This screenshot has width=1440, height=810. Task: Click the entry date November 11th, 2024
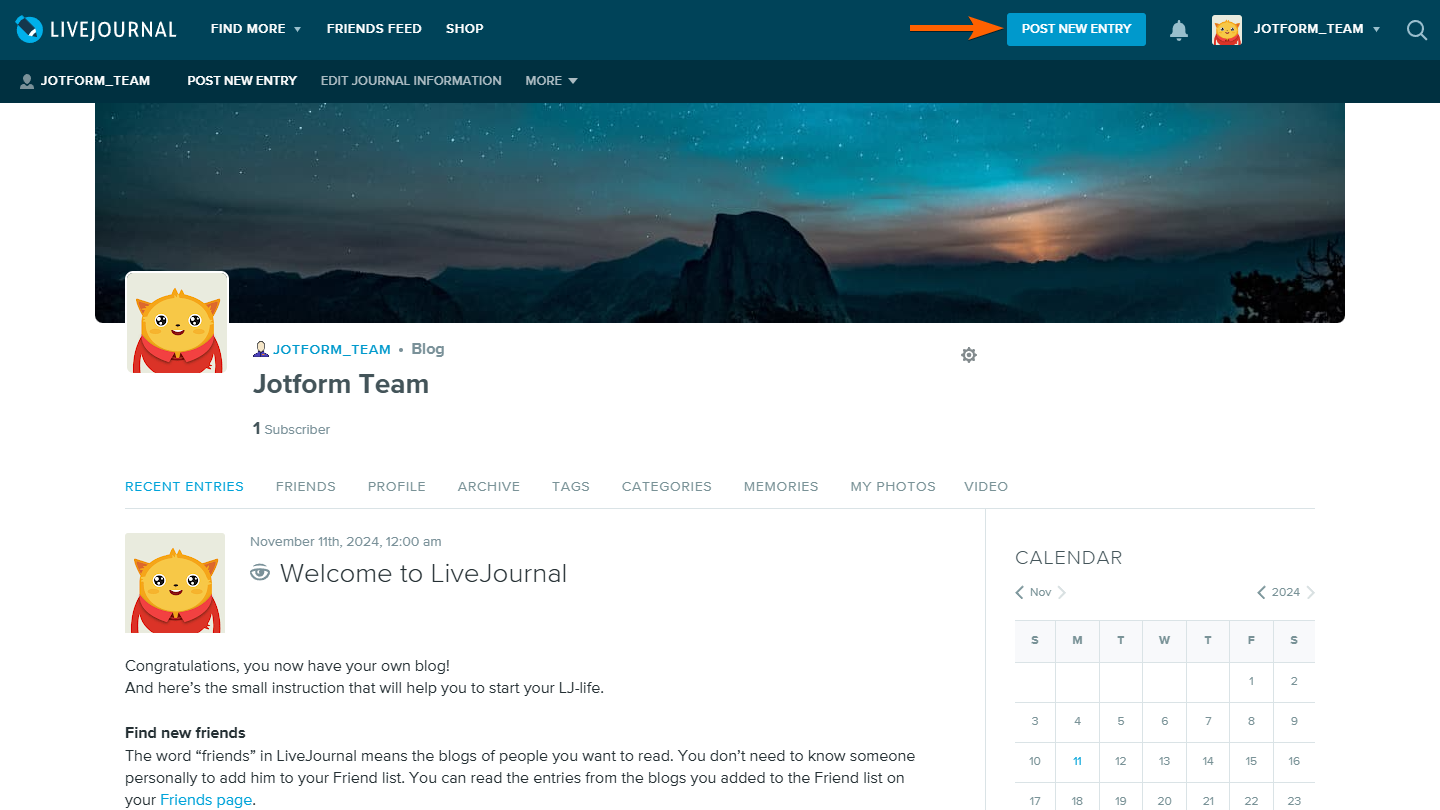[x=346, y=542]
